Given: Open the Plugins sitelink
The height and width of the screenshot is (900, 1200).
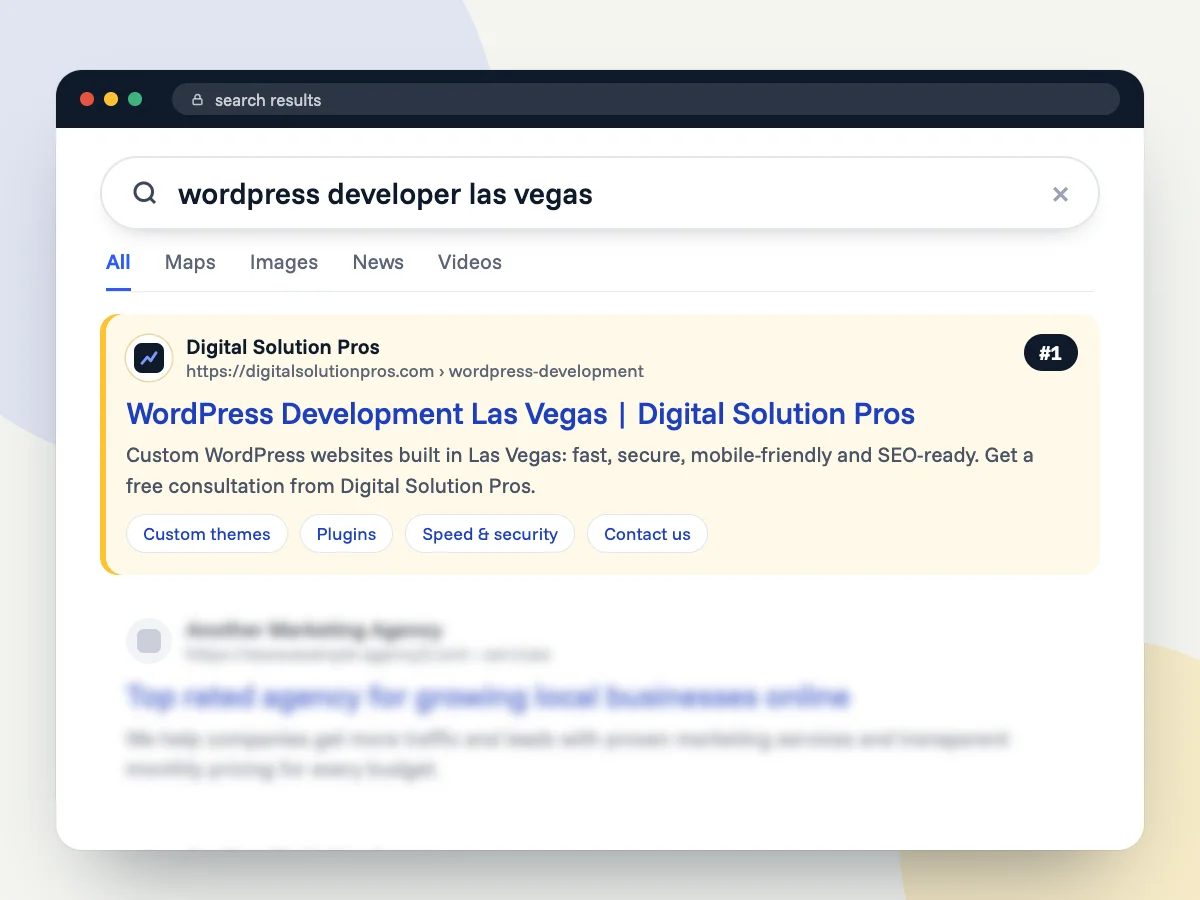Looking at the screenshot, I should (346, 534).
